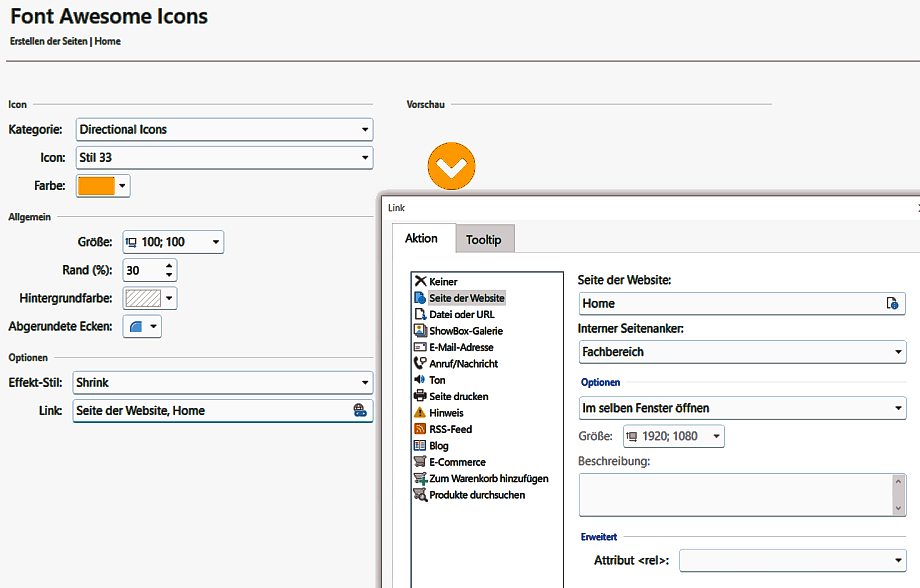Click the Beschreibung text field
Viewport: 920px width, 588px height.
point(734,495)
